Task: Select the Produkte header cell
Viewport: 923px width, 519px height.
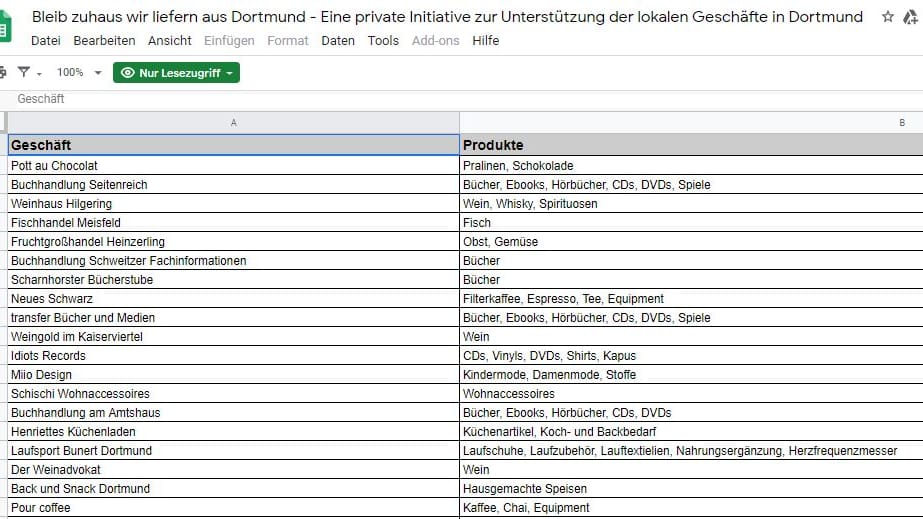Action: 691,145
